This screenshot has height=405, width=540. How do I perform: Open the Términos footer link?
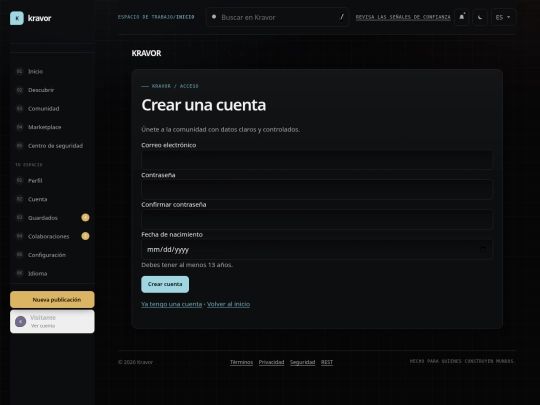coord(241,362)
